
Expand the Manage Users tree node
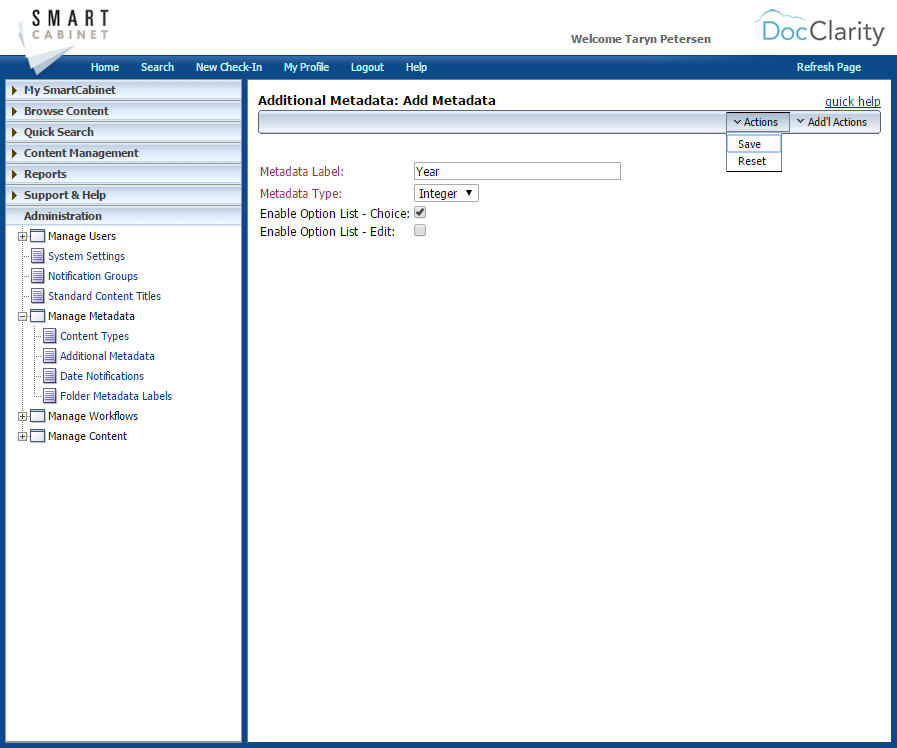point(22,236)
